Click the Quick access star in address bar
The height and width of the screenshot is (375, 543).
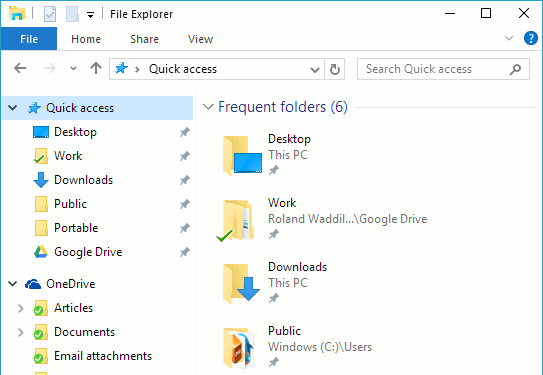pyautogui.click(x=121, y=68)
